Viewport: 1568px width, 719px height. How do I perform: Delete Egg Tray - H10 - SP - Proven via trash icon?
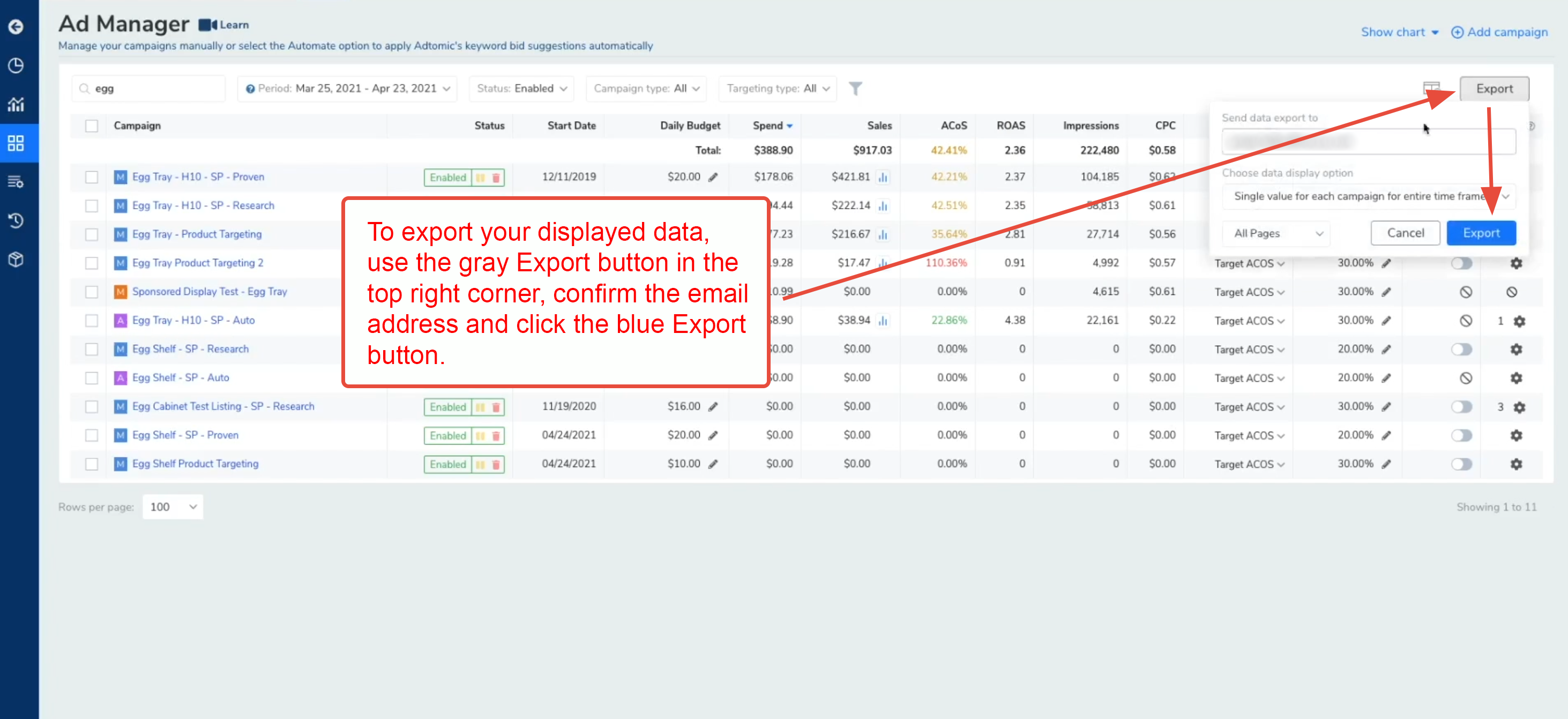click(x=496, y=178)
